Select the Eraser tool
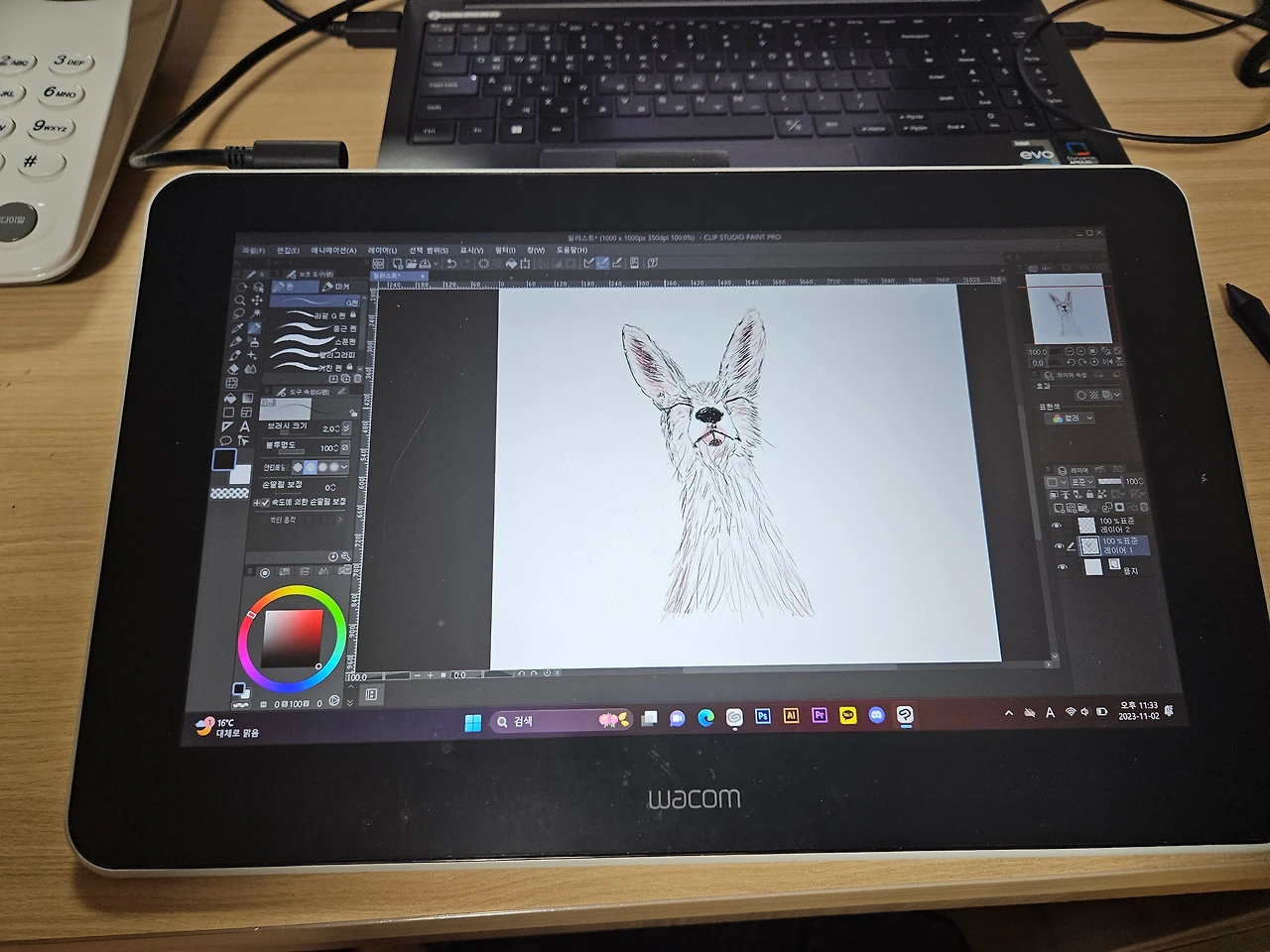This screenshot has width=1270, height=952. pos(234,369)
